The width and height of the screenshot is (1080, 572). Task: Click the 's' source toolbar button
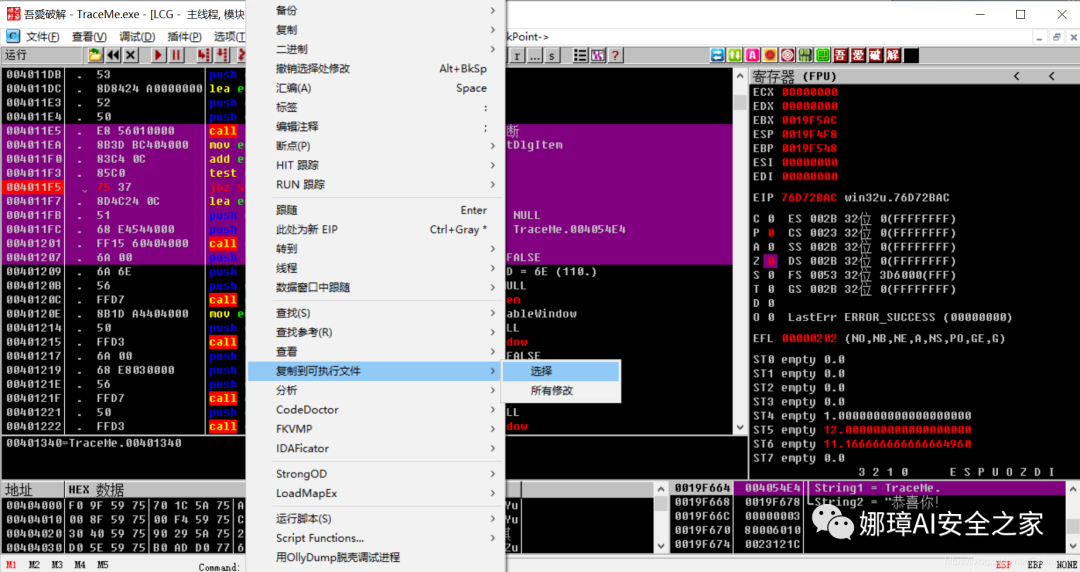552,56
